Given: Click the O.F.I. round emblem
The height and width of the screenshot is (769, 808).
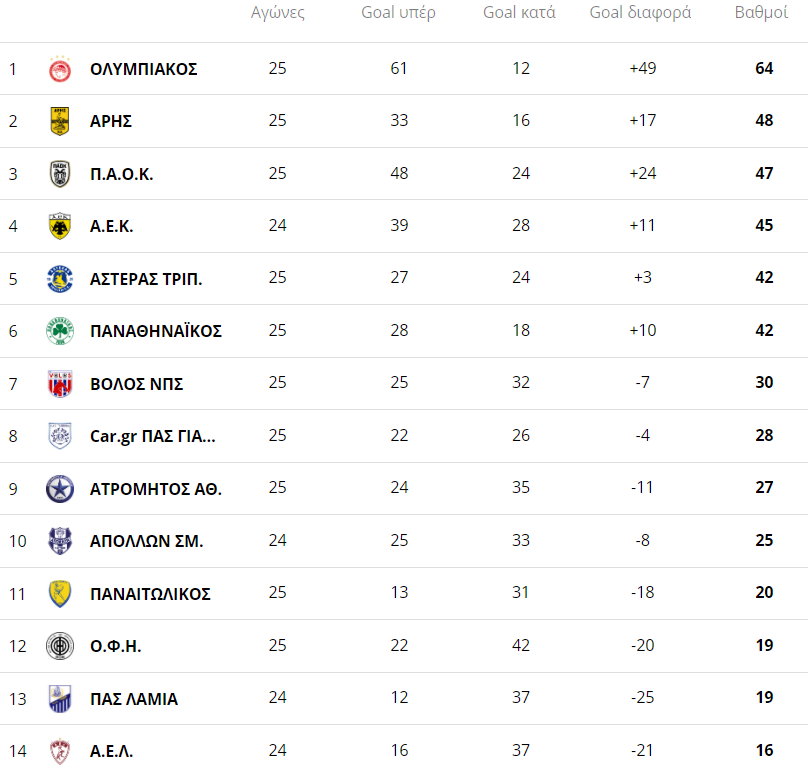Looking at the screenshot, I should tap(60, 646).
